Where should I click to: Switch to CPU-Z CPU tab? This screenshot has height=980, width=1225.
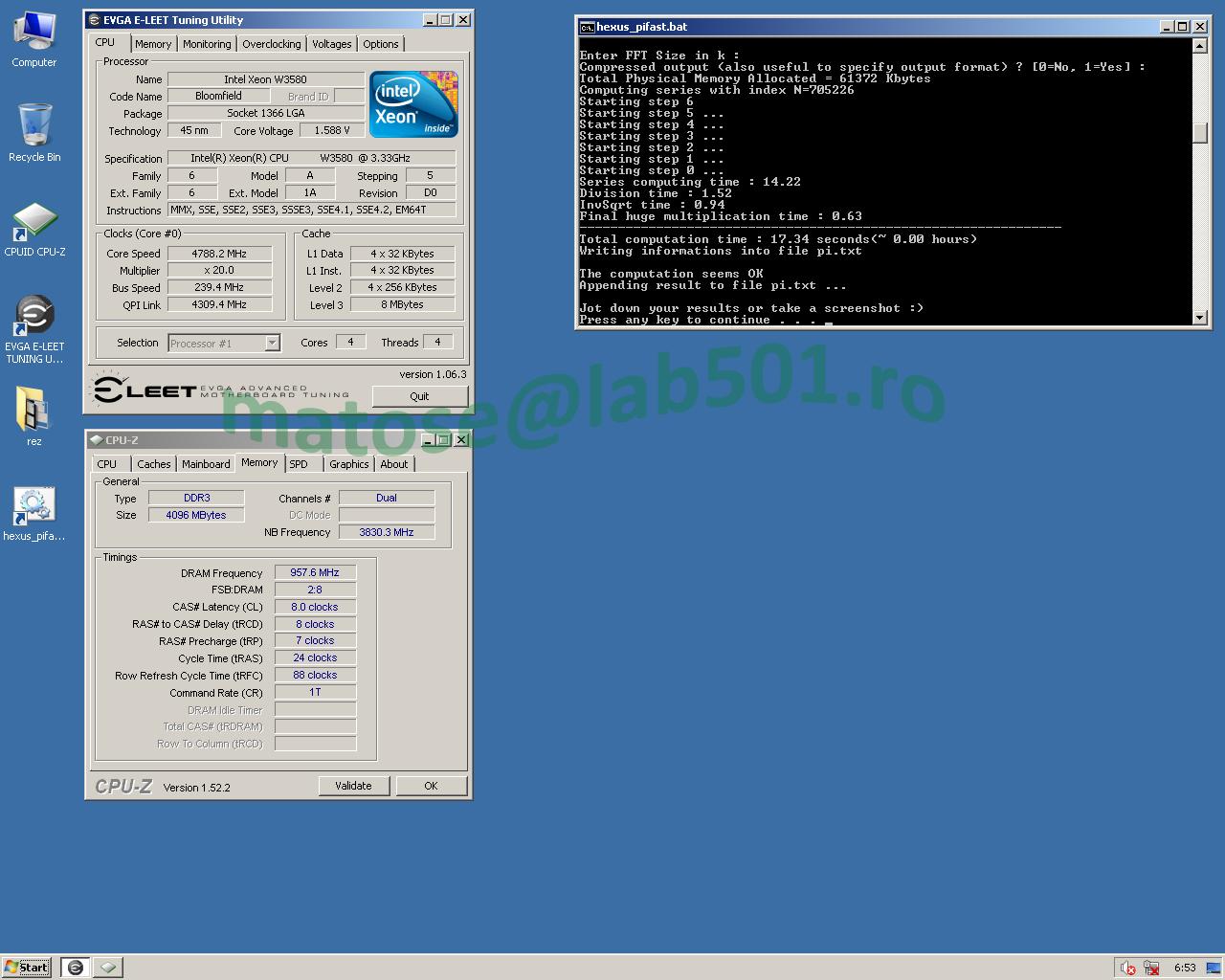tap(107, 464)
